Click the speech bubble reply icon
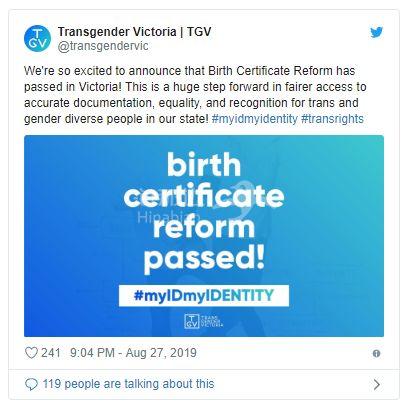The width and height of the screenshot is (411, 408). coord(31,384)
